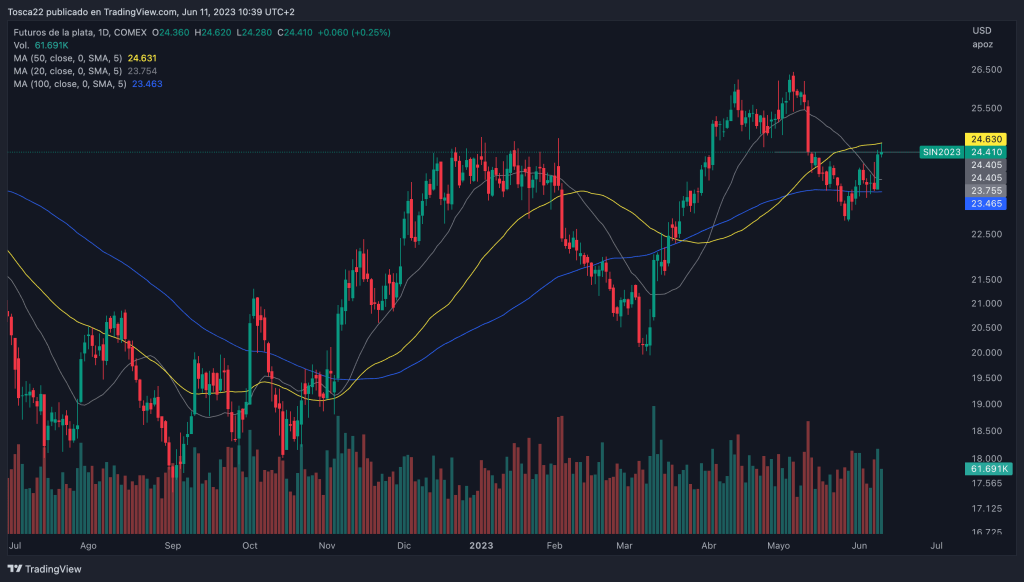Click the apoz label under USD

pyautogui.click(x=979, y=45)
